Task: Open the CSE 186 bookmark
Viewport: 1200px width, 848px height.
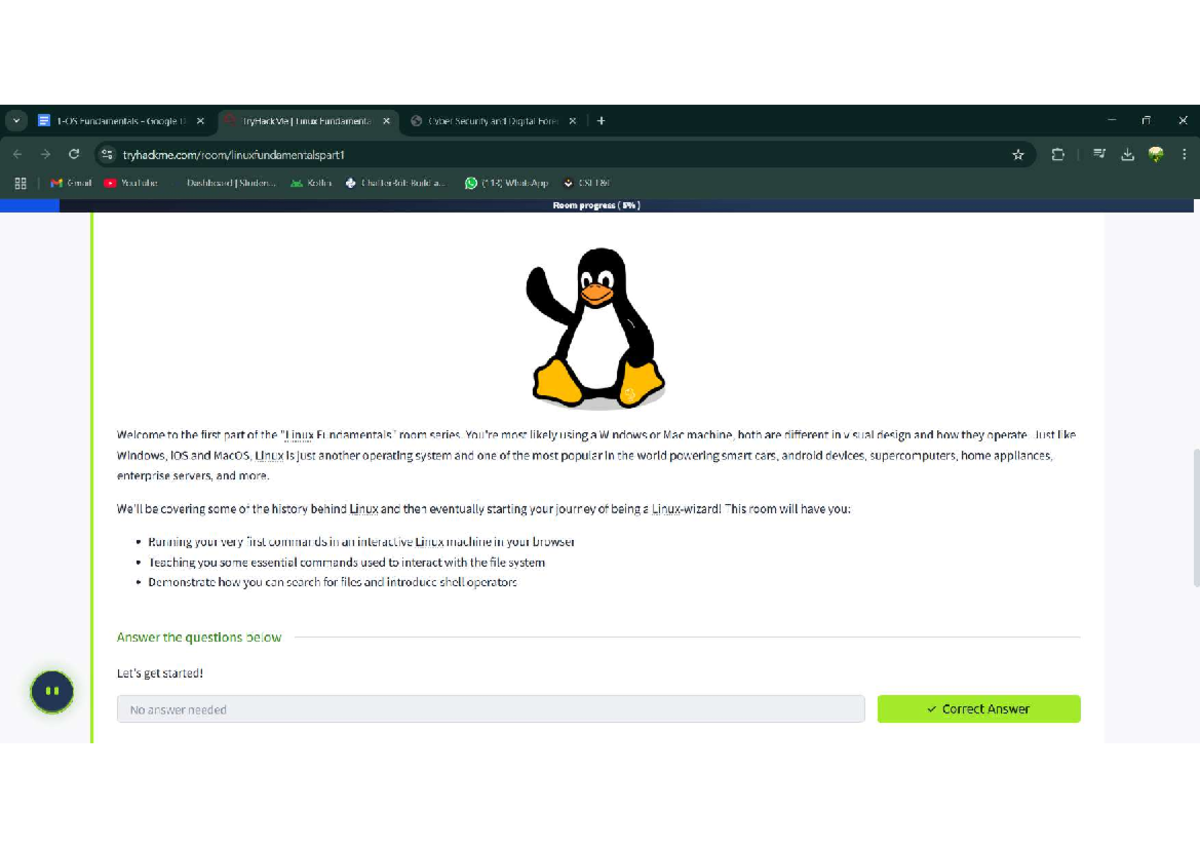Action: tap(586, 183)
